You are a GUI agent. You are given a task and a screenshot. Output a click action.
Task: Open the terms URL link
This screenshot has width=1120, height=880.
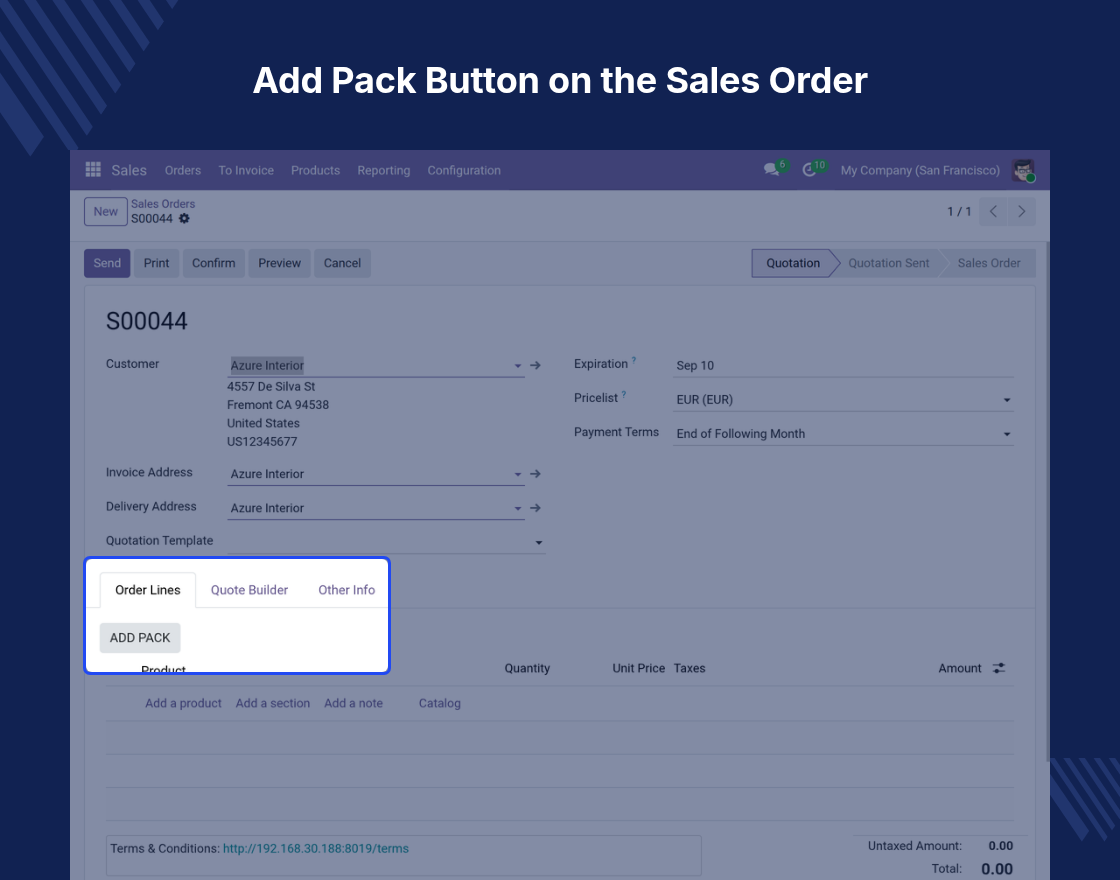point(316,849)
